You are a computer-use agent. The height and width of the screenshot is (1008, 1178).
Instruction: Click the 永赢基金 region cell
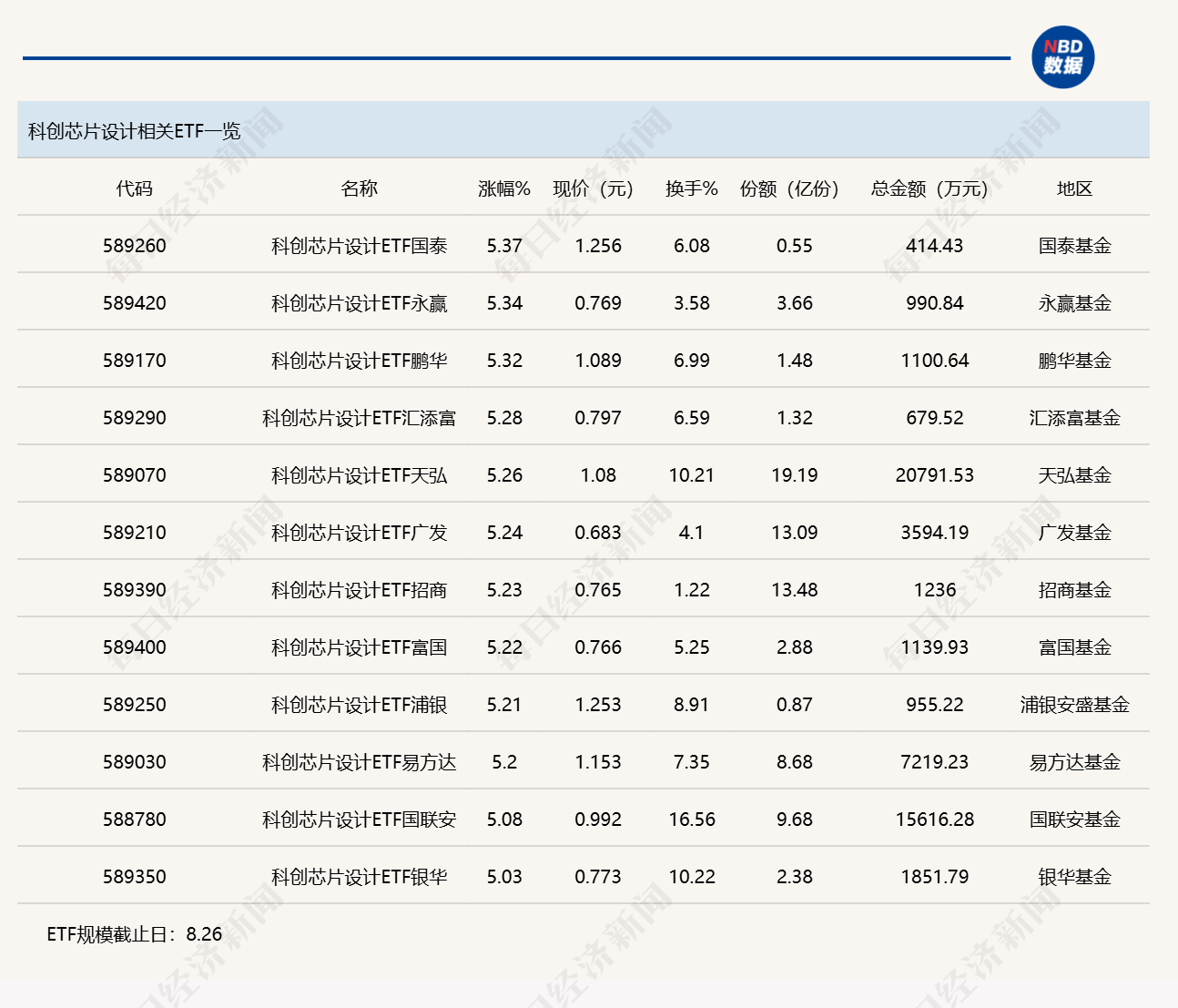(1074, 303)
